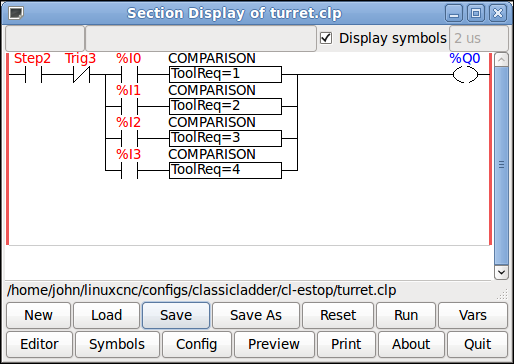Click the %Q0 output coil
Screen dimensions: 514x364
tap(465, 74)
